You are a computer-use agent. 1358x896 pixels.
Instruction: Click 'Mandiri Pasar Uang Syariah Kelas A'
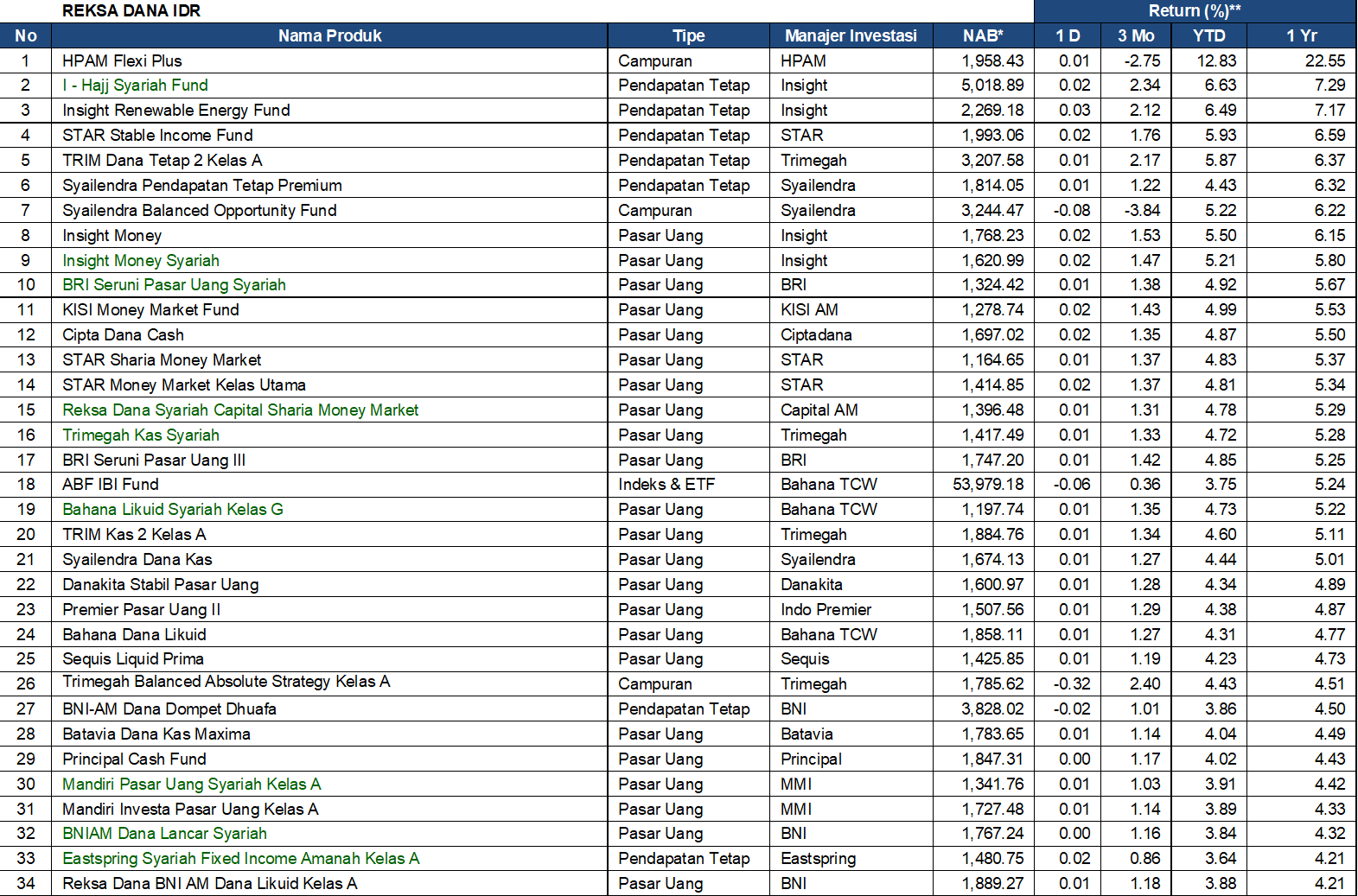tap(192, 784)
